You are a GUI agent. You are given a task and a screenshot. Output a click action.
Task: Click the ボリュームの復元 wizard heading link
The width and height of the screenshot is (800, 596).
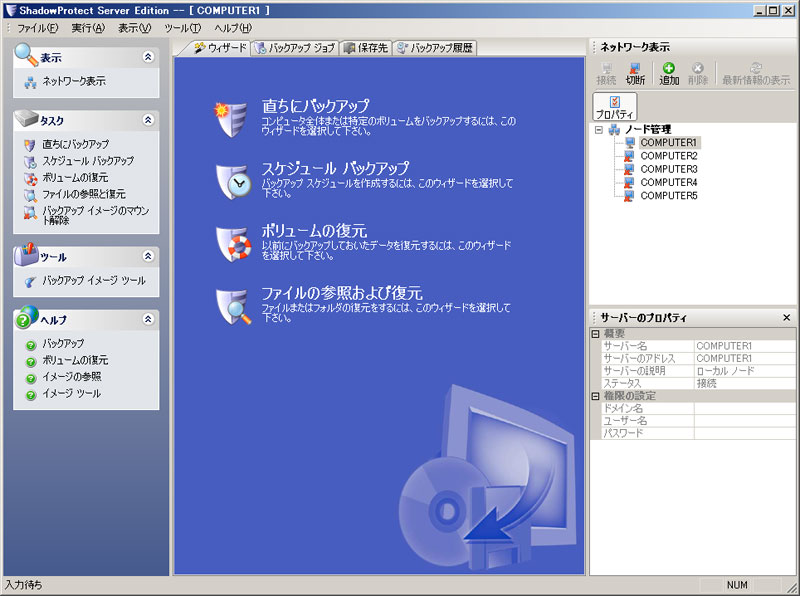tap(314, 231)
